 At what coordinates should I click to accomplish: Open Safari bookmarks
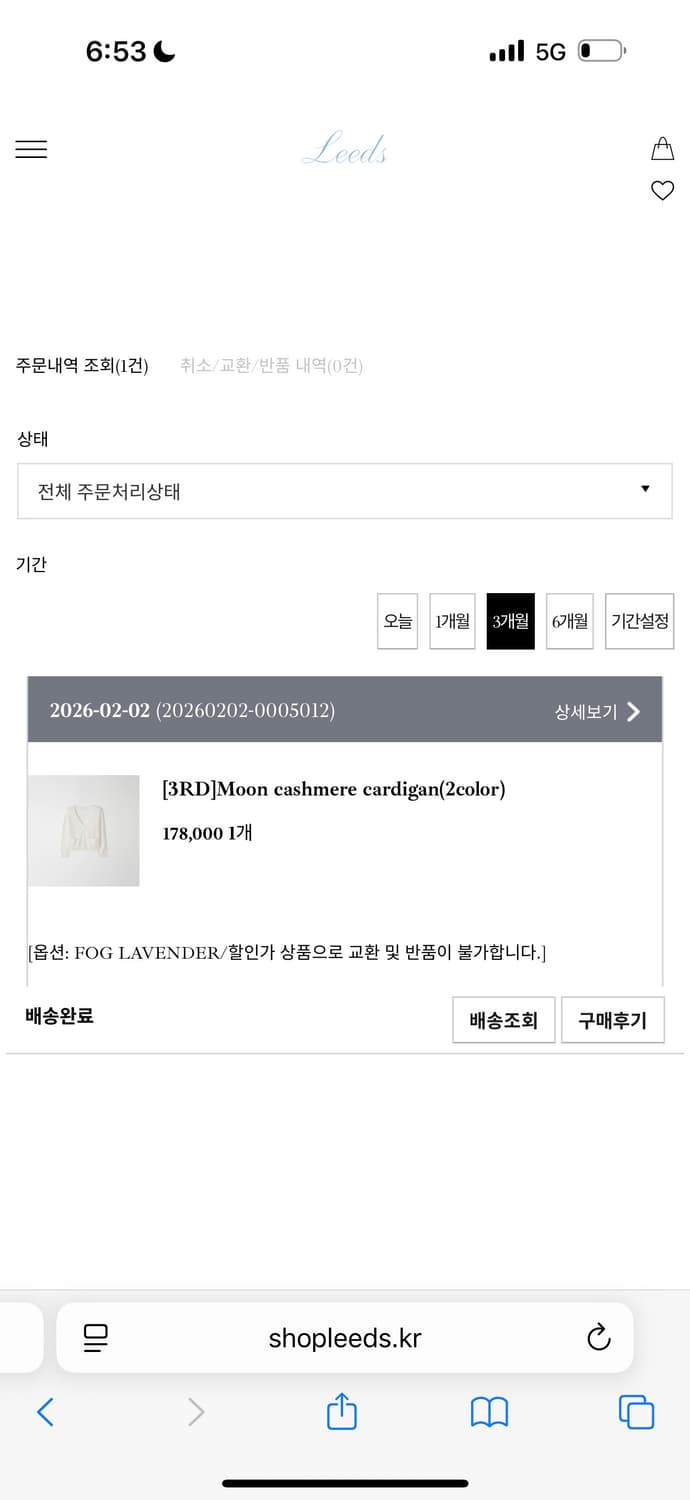coord(489,1412)
